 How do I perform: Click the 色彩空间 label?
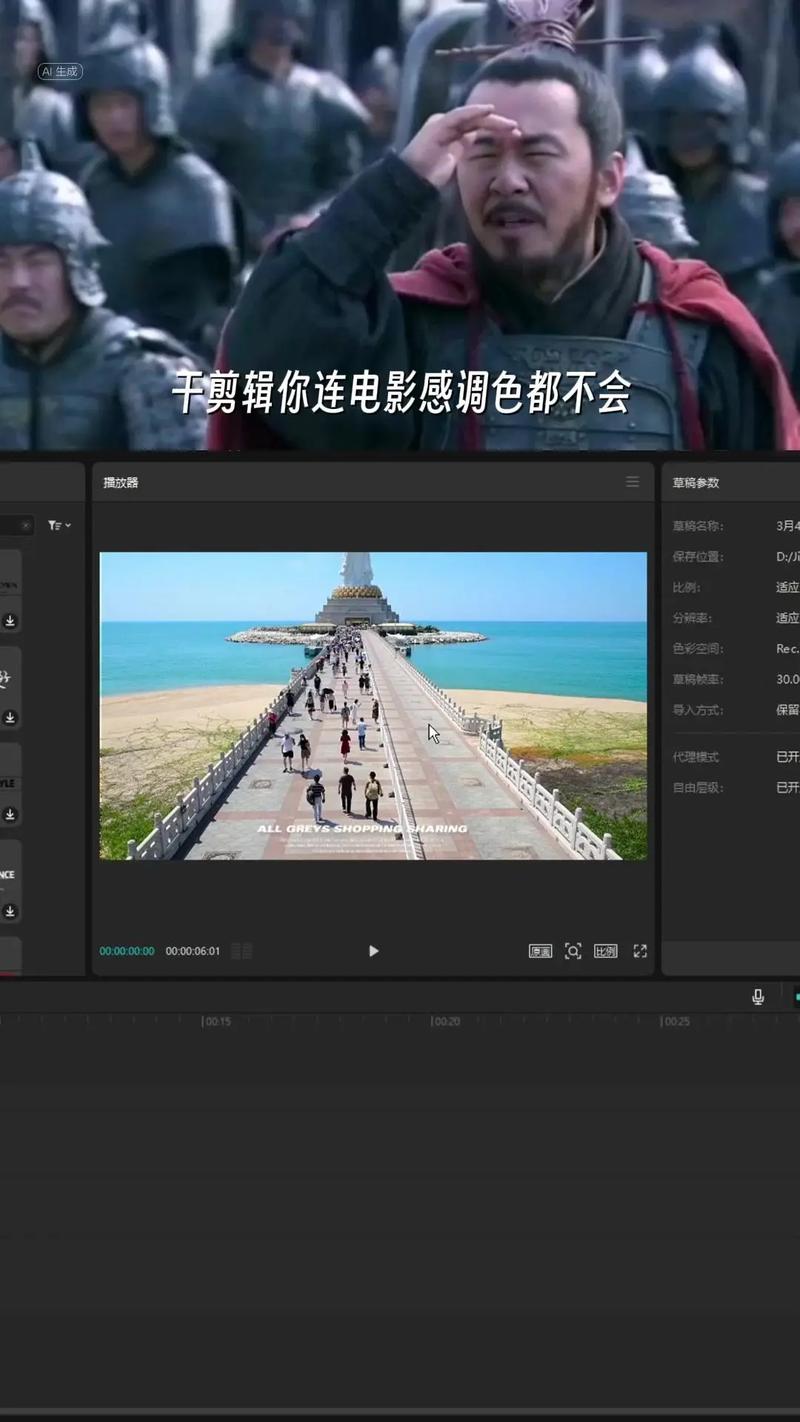click(698, 648)
